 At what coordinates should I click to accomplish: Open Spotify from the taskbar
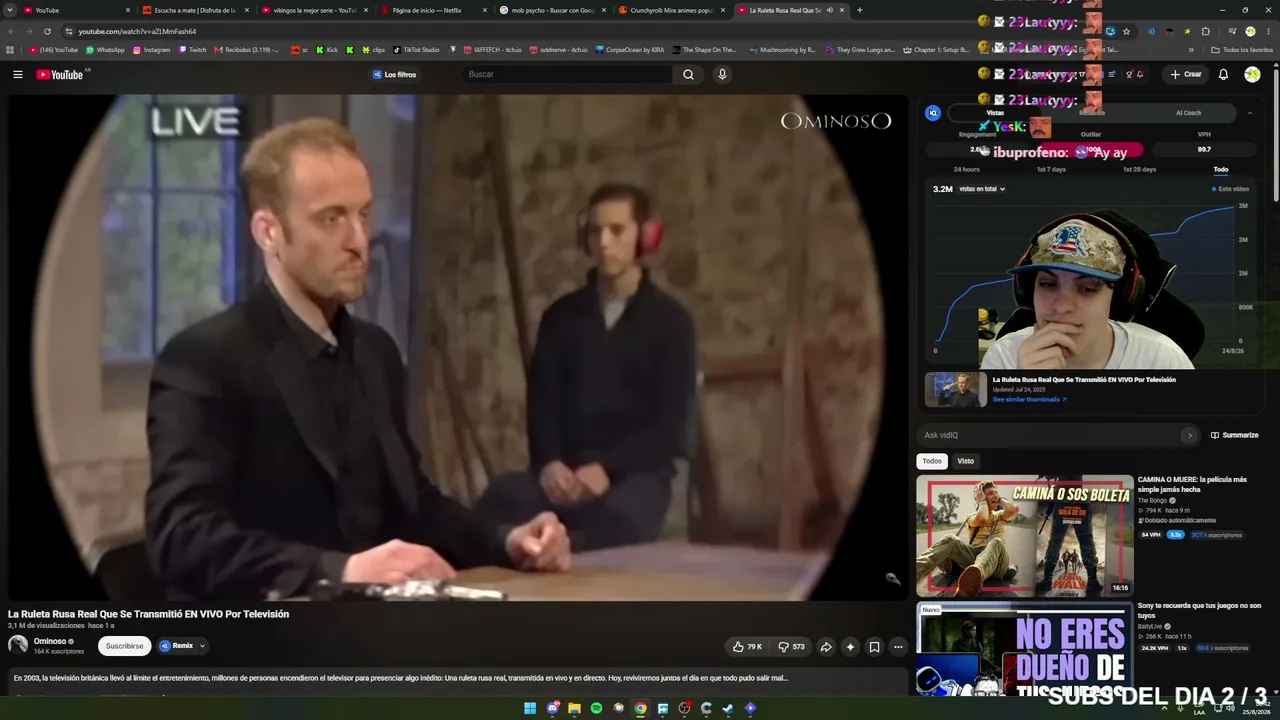(x=596, y=708)
